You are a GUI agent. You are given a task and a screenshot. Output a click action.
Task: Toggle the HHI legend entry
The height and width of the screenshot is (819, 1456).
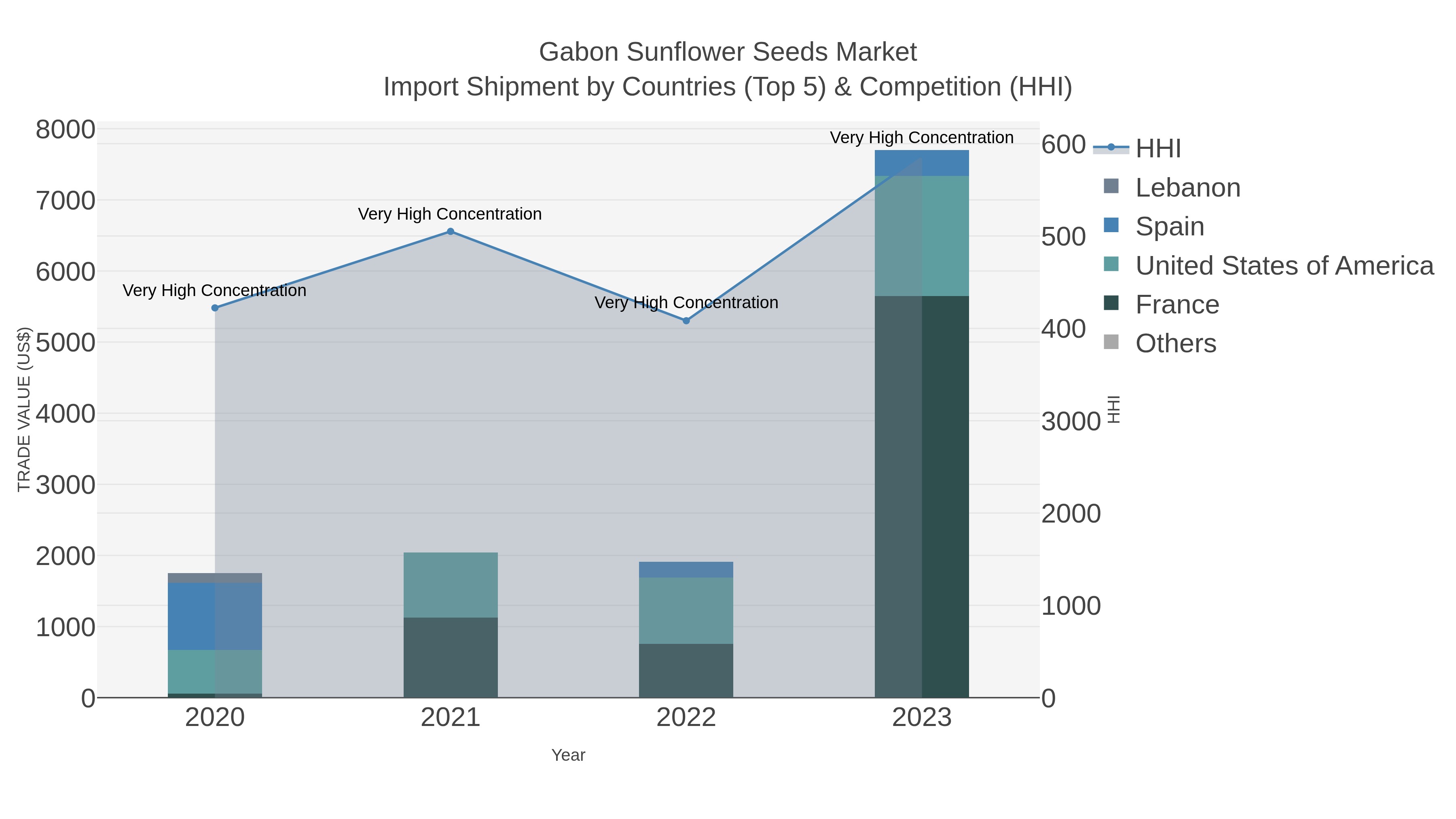click(1137, 148)
